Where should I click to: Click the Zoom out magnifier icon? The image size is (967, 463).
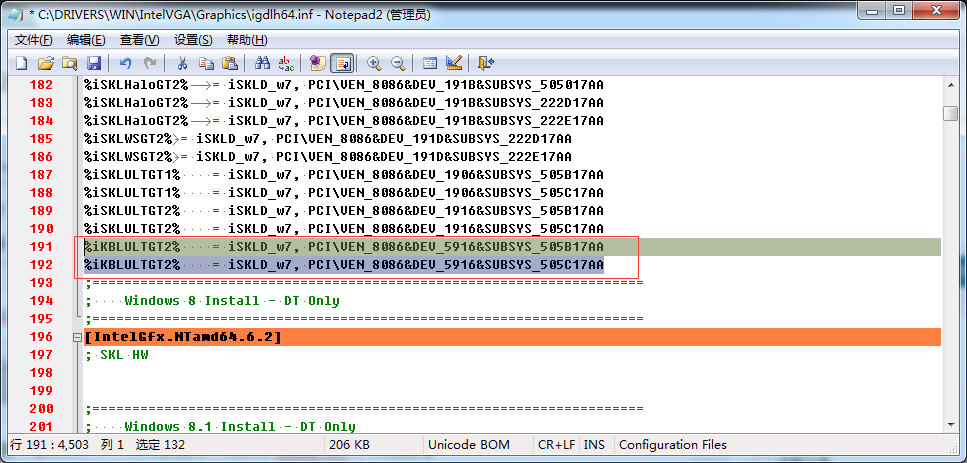coord(397,63)
